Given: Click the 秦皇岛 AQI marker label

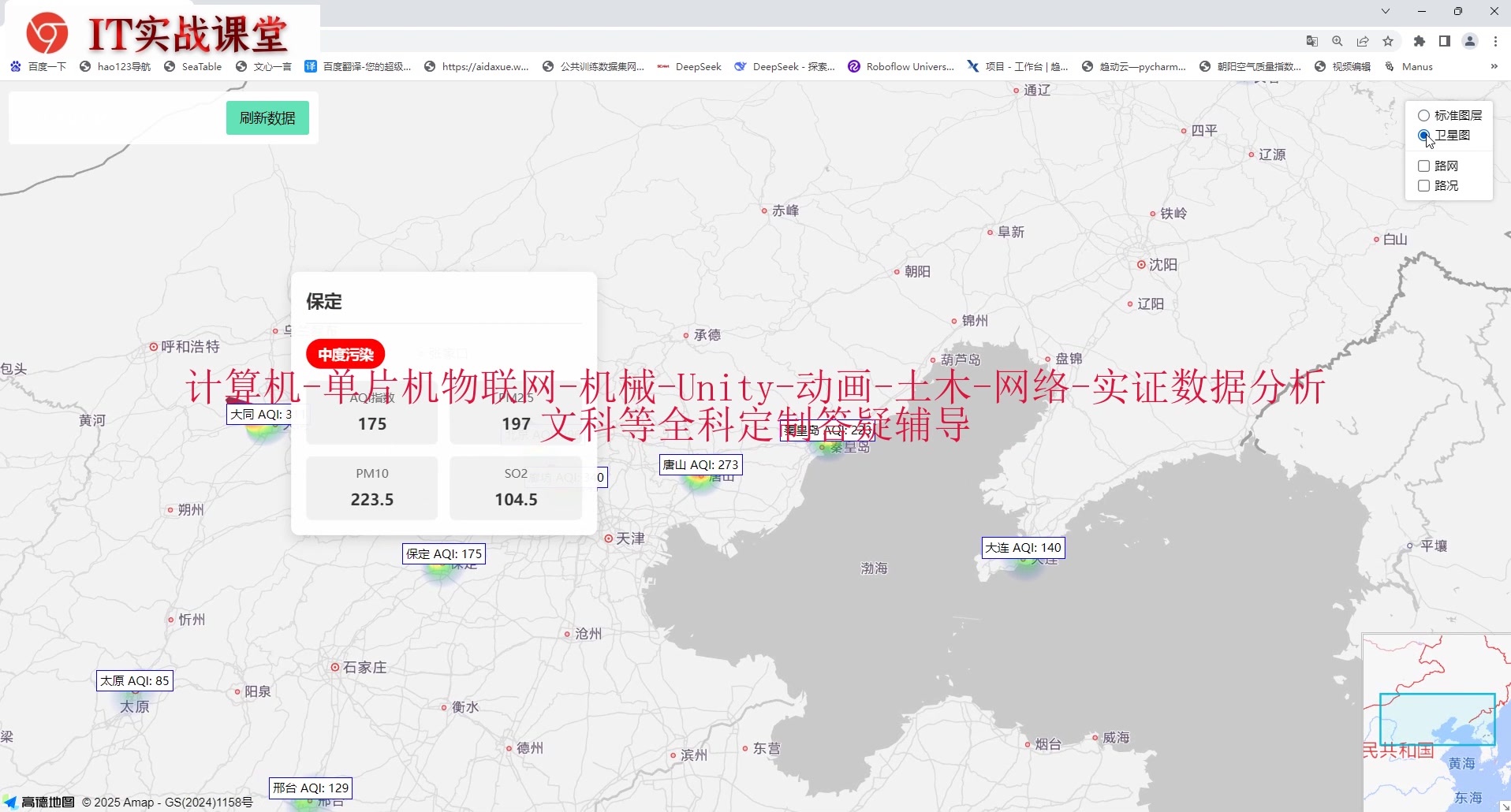Looking at the screenshot, I should pos(828,430).
